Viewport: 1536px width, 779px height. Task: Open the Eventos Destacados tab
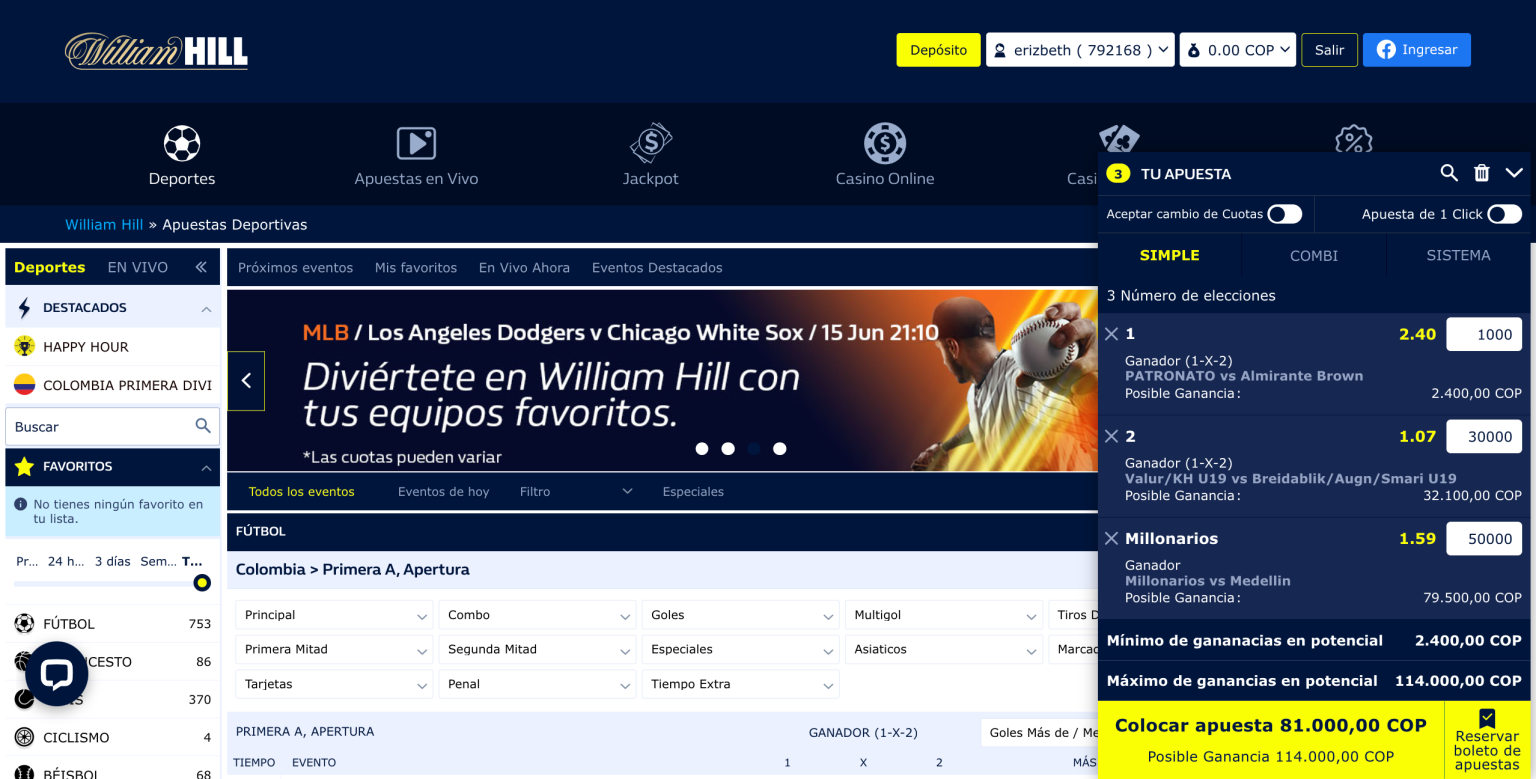pos(657,268)
